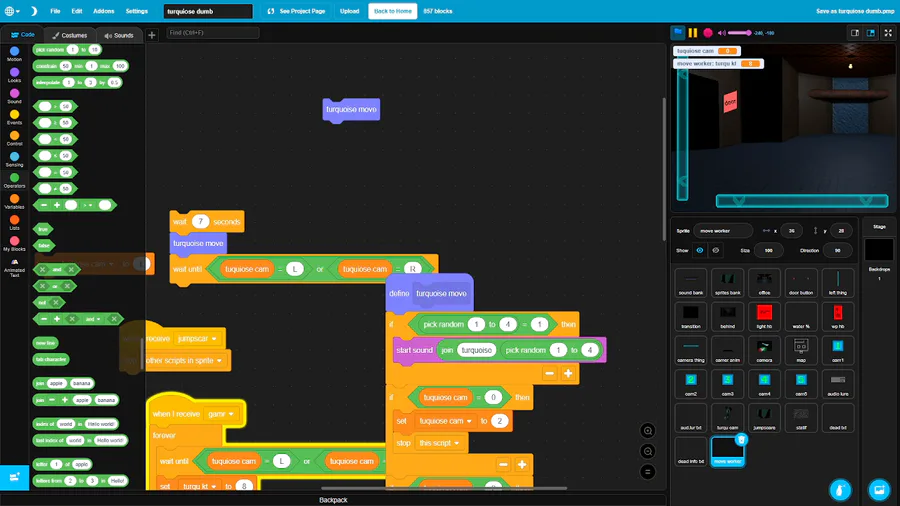The width and height of the screenshot is (900, 506).
Task: Open tuquiose cam variable dropdown in set block
Action: 445,421
